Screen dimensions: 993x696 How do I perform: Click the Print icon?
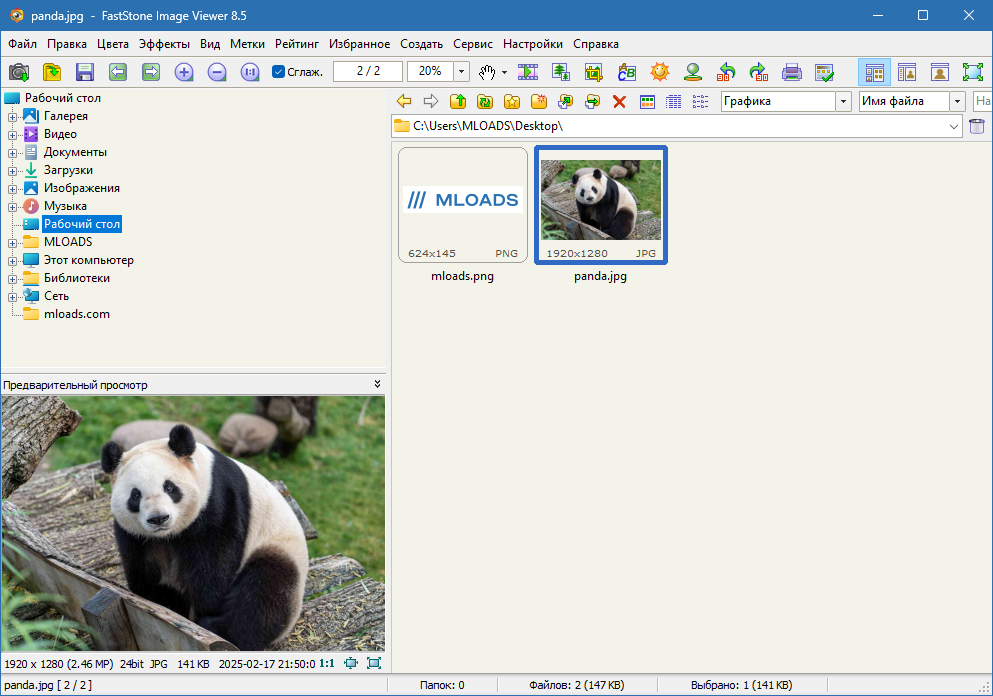point(792,72)
